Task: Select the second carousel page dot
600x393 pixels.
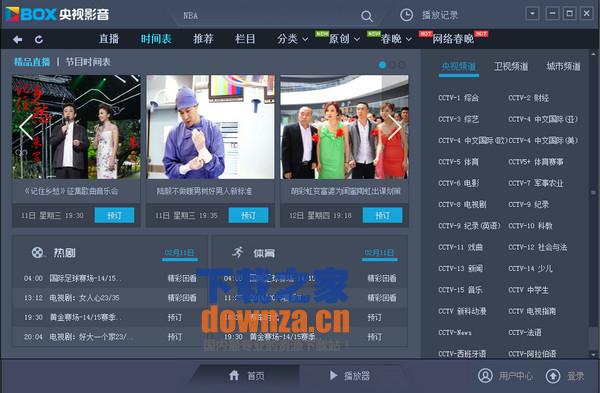Action: [x=392, y=65]
